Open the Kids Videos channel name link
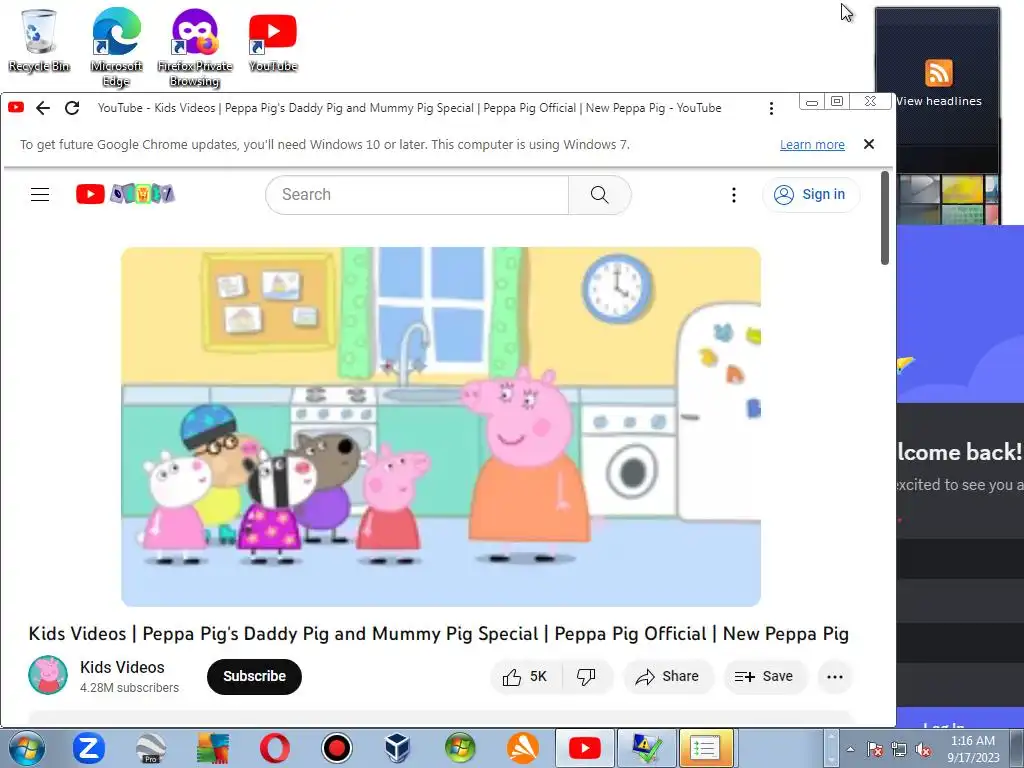The width and height of the screenshot is (1024, 768). pyautogui.click(x=122, y=667)
